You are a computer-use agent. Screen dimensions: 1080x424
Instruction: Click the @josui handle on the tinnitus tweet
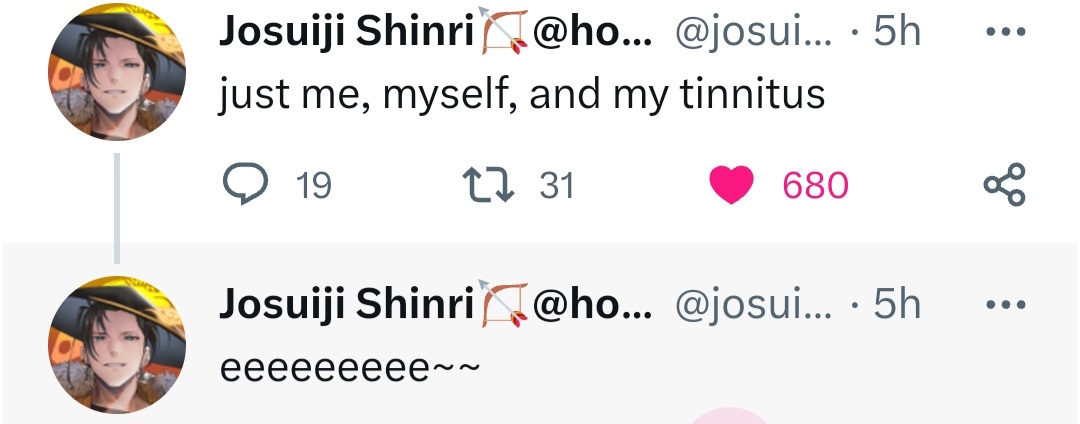(753, 33)
